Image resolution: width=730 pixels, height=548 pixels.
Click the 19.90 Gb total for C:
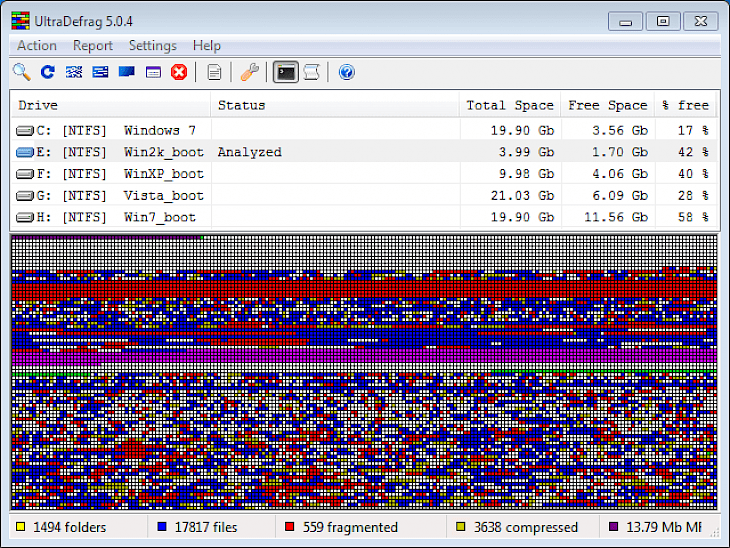pos(522,130)
